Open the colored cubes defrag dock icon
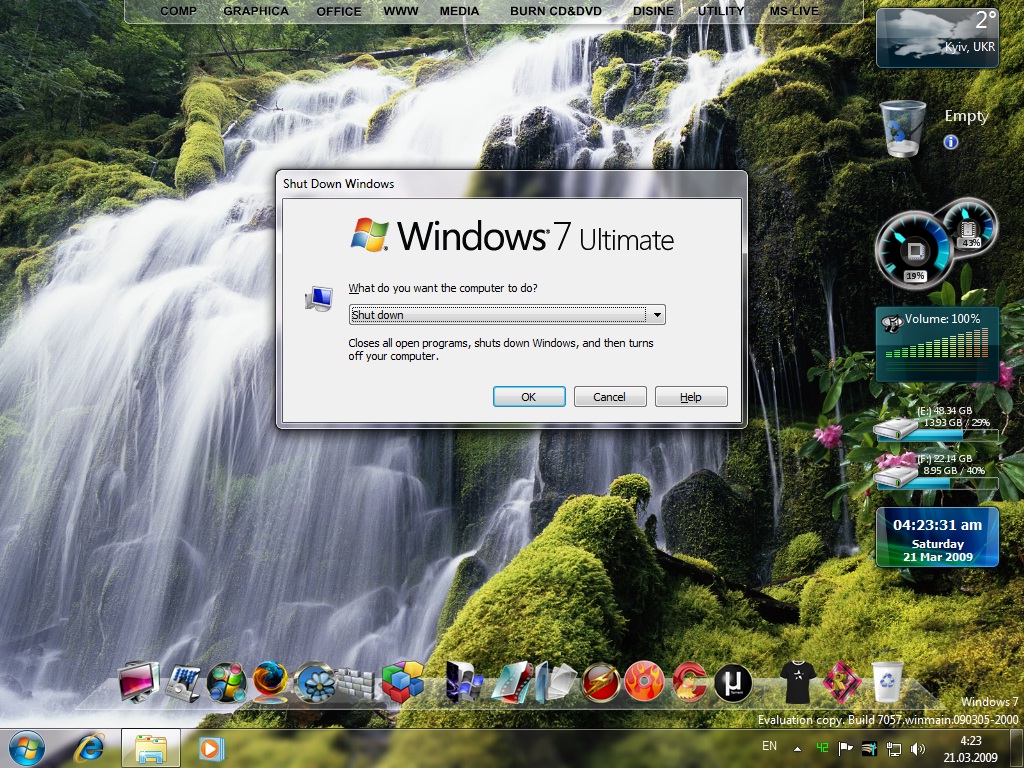Image resolution: width=1024 pixels, height=768 pixels. click(x=403, y=681)
